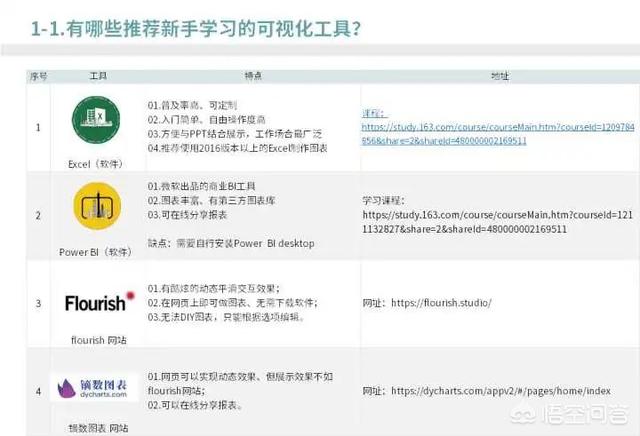Image resolution: width=640 pixels, height=436 pixels.
Task: Click the Excel（软件）caption
Action: click(x=96, y=164)
